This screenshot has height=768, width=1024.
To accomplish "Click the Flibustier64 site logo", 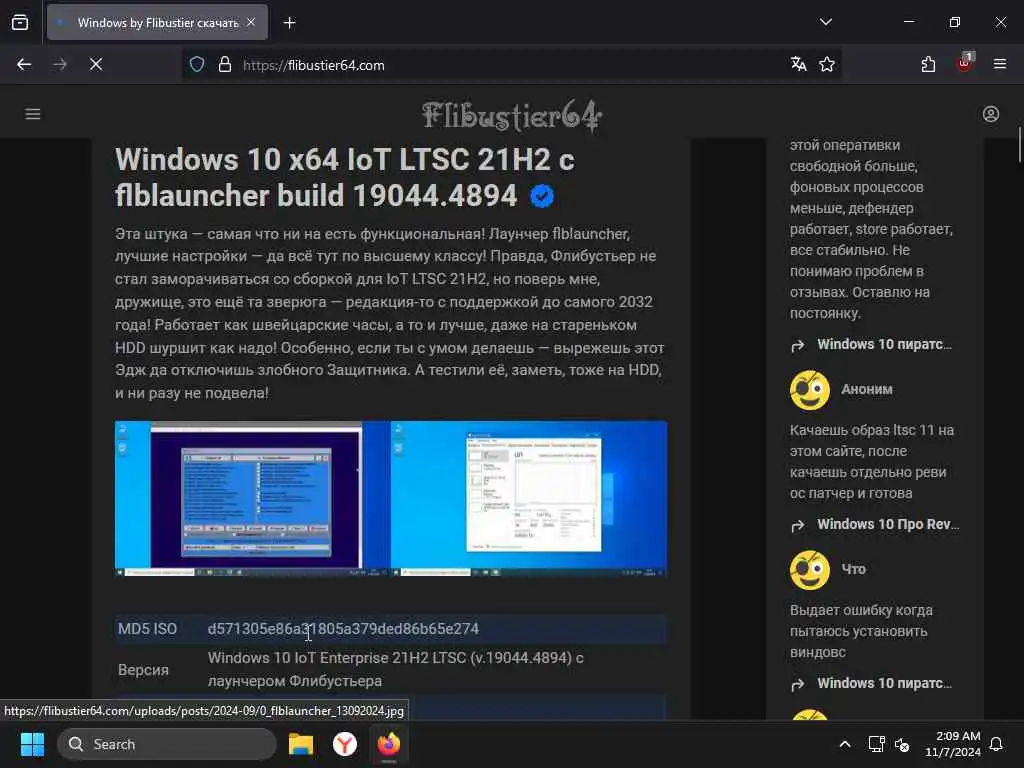I will click(x=511, y=116).
